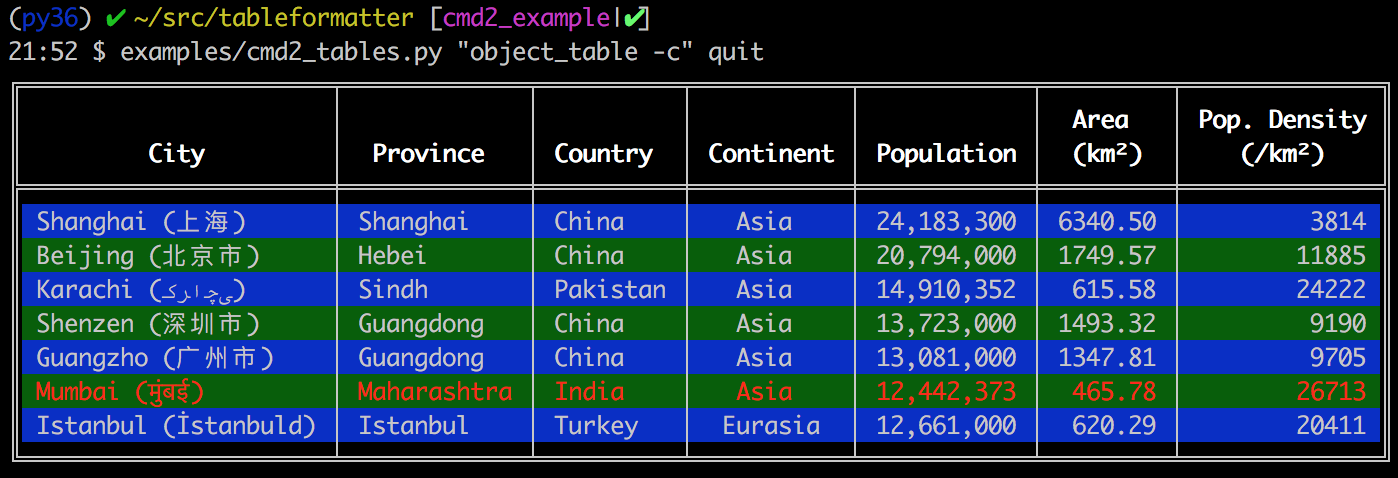Image resolution: width=1398 pixels, height=478 pixels.
Task: Click the red Maharashtra province cell
Action: point(435,391)
